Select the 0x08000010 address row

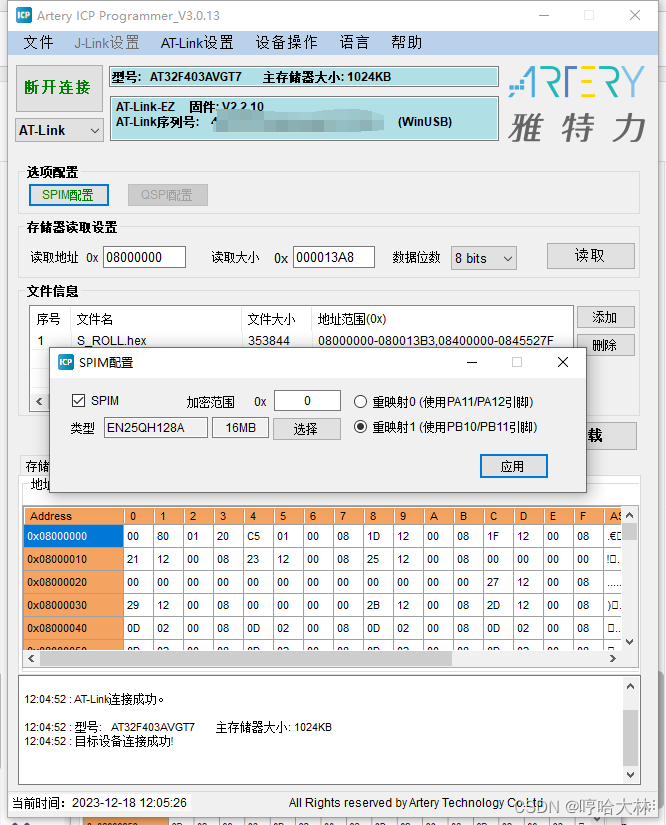(74, 559)
